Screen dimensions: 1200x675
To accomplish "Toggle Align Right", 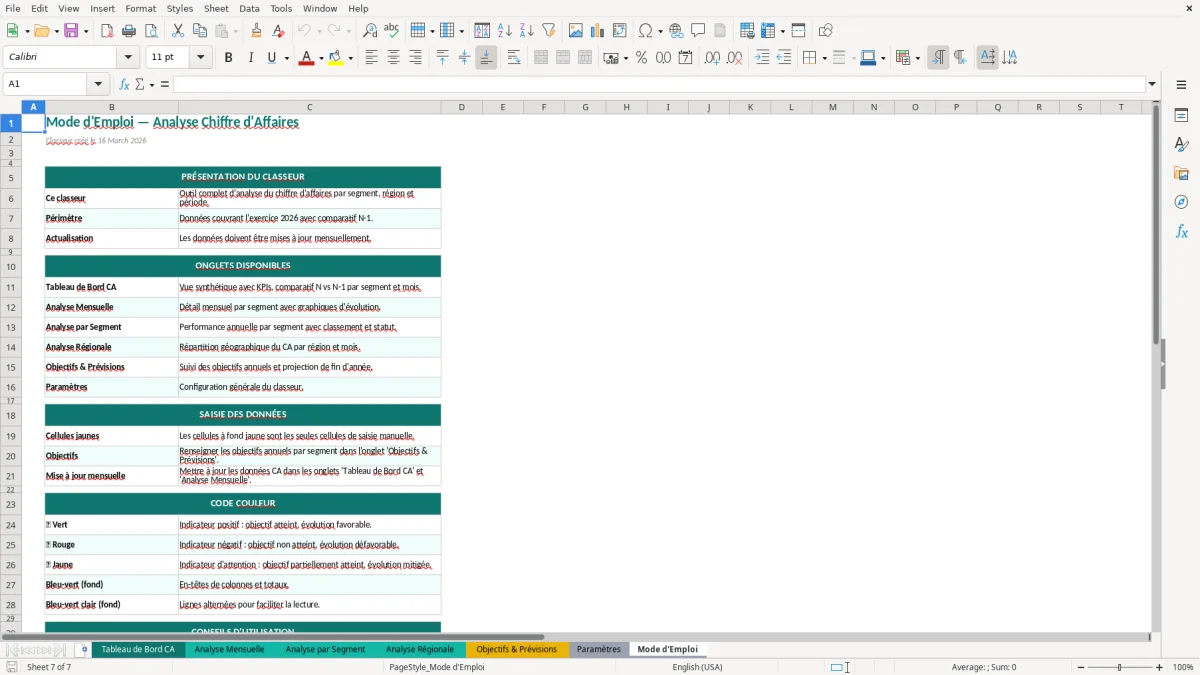I will pos(415,58).
